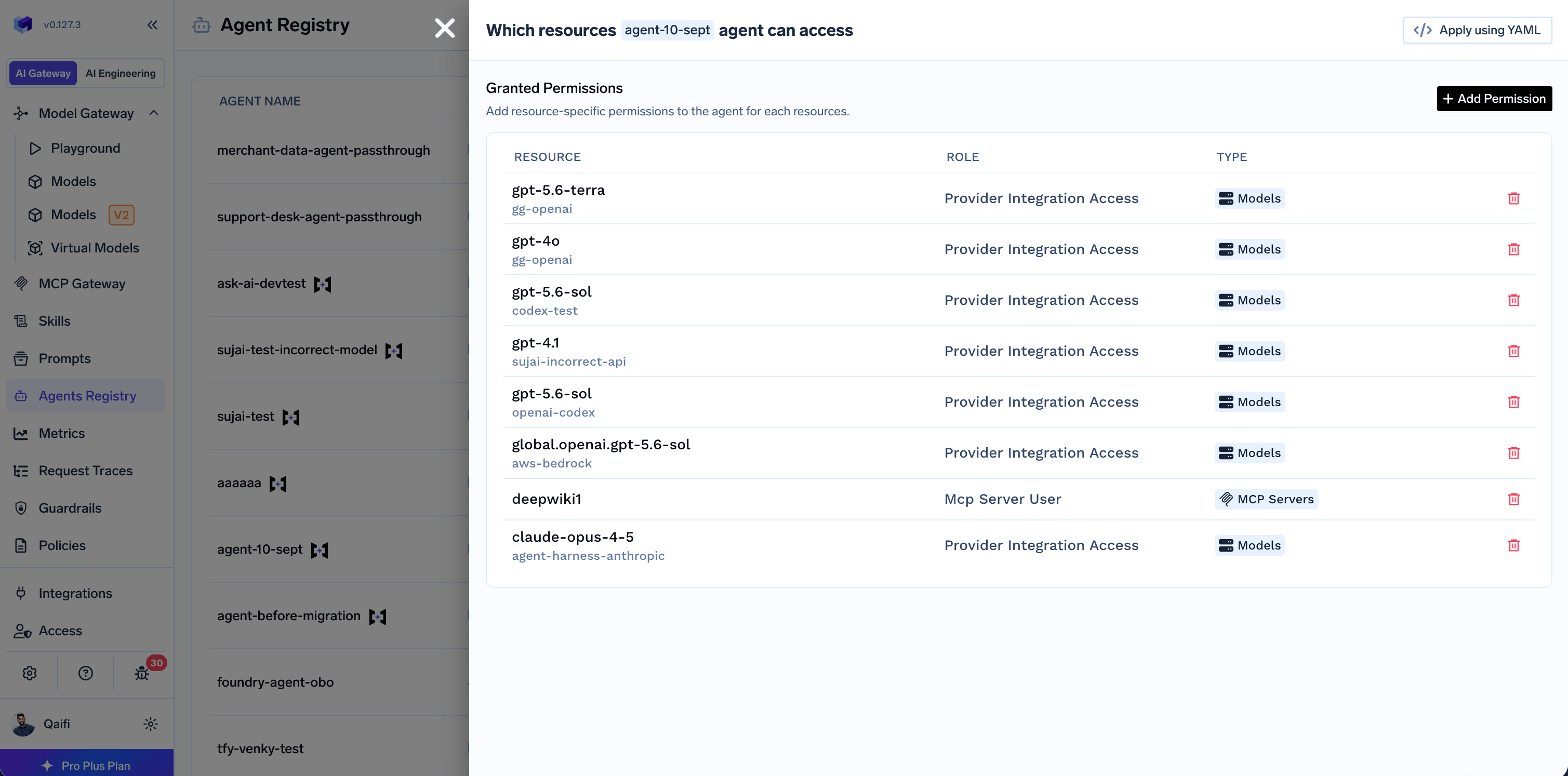
Task: Click the Qaifi user avatar
Action: [x=23, y=724]
